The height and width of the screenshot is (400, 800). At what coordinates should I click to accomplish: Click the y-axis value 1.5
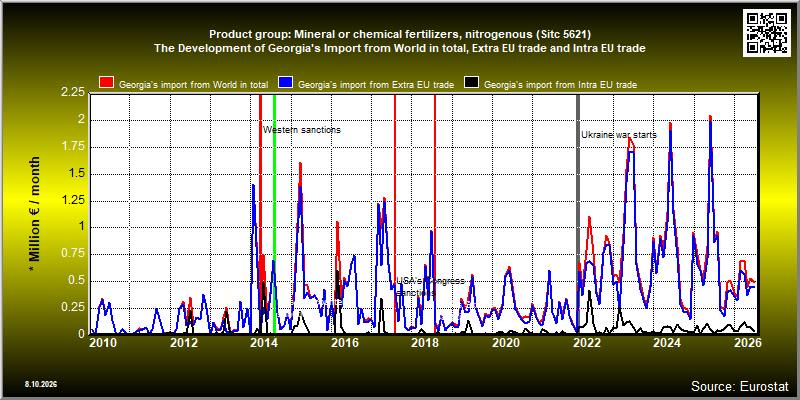[x=76, y=173]
